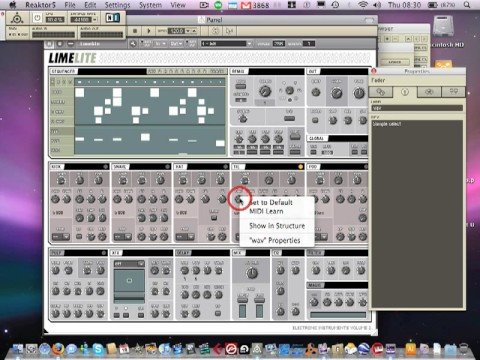Viewport: 480px width, 360px height.
Task: Toggle the audio engine power button
Action: click(37, 18)
